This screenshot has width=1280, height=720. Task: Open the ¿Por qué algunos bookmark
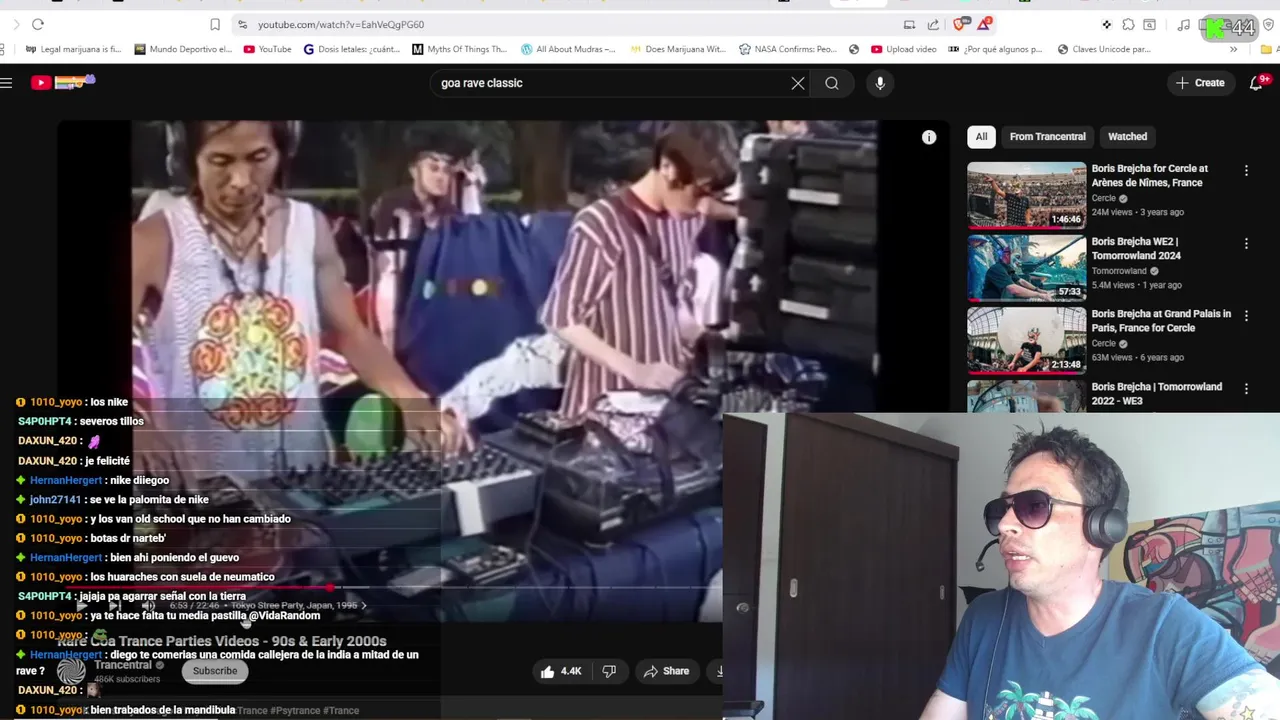click(996, 49)
